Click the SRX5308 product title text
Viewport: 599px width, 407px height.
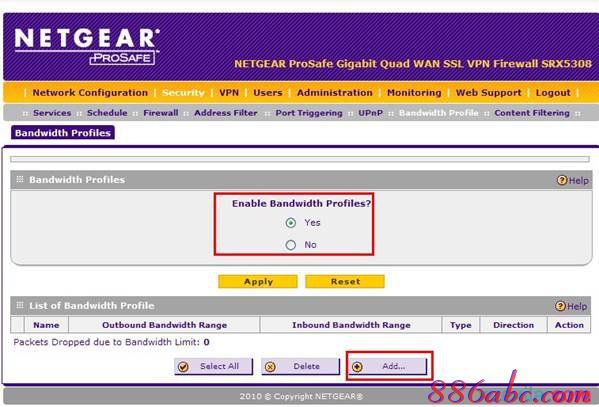coord(413,64)
